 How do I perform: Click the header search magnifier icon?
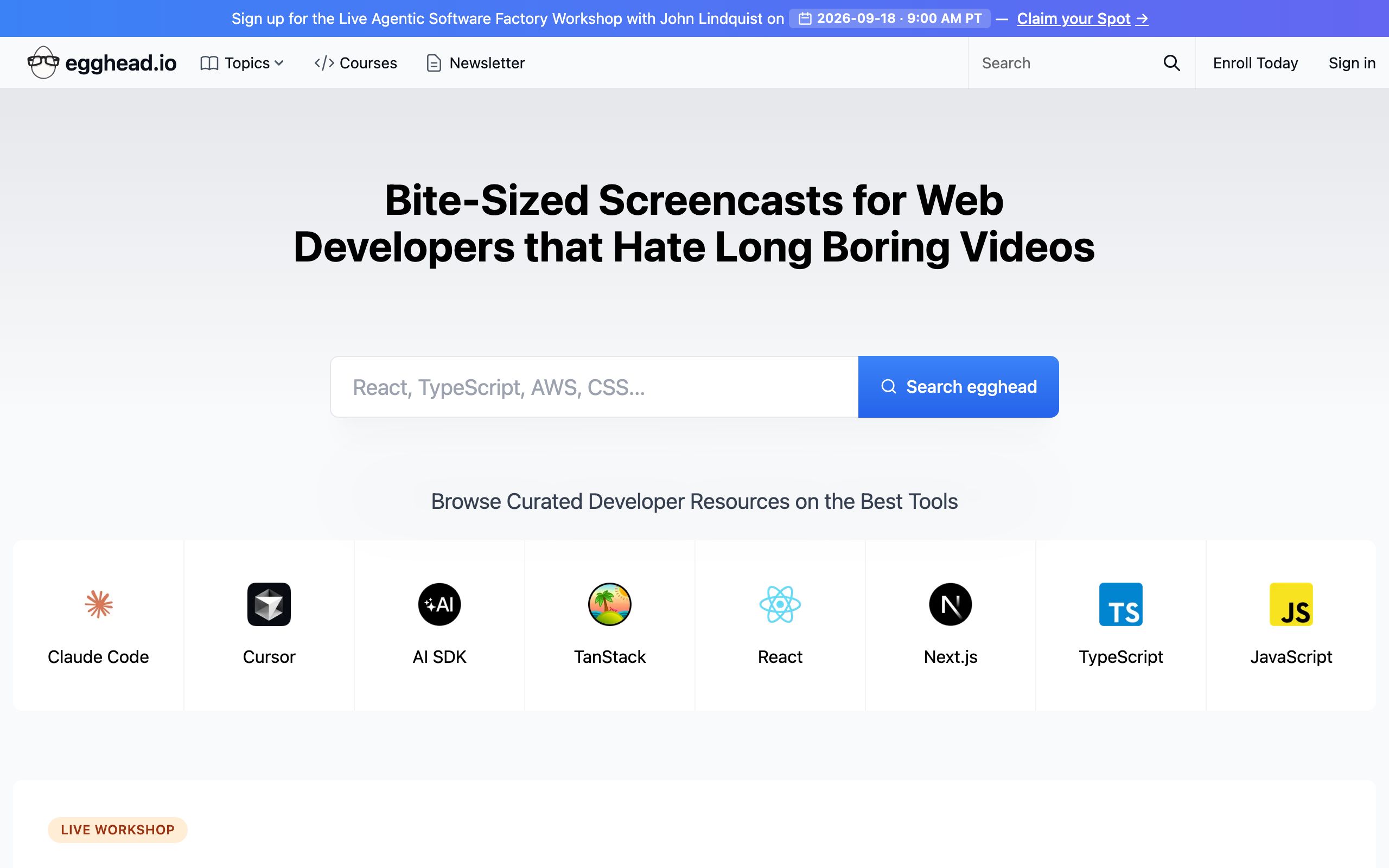(1171, 62)
